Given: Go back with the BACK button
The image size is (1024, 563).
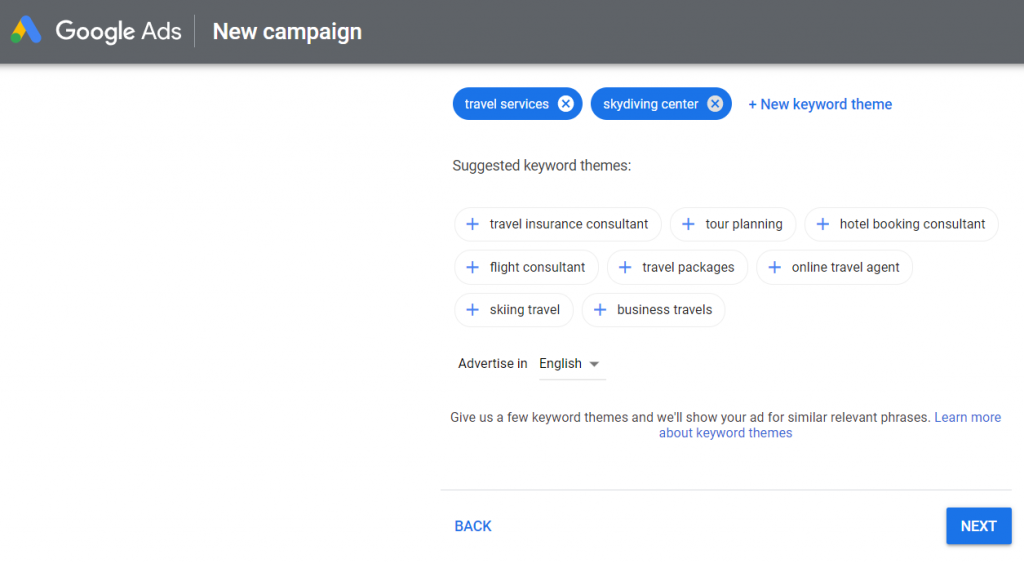Looking at the screenshot, I should 473,526.
